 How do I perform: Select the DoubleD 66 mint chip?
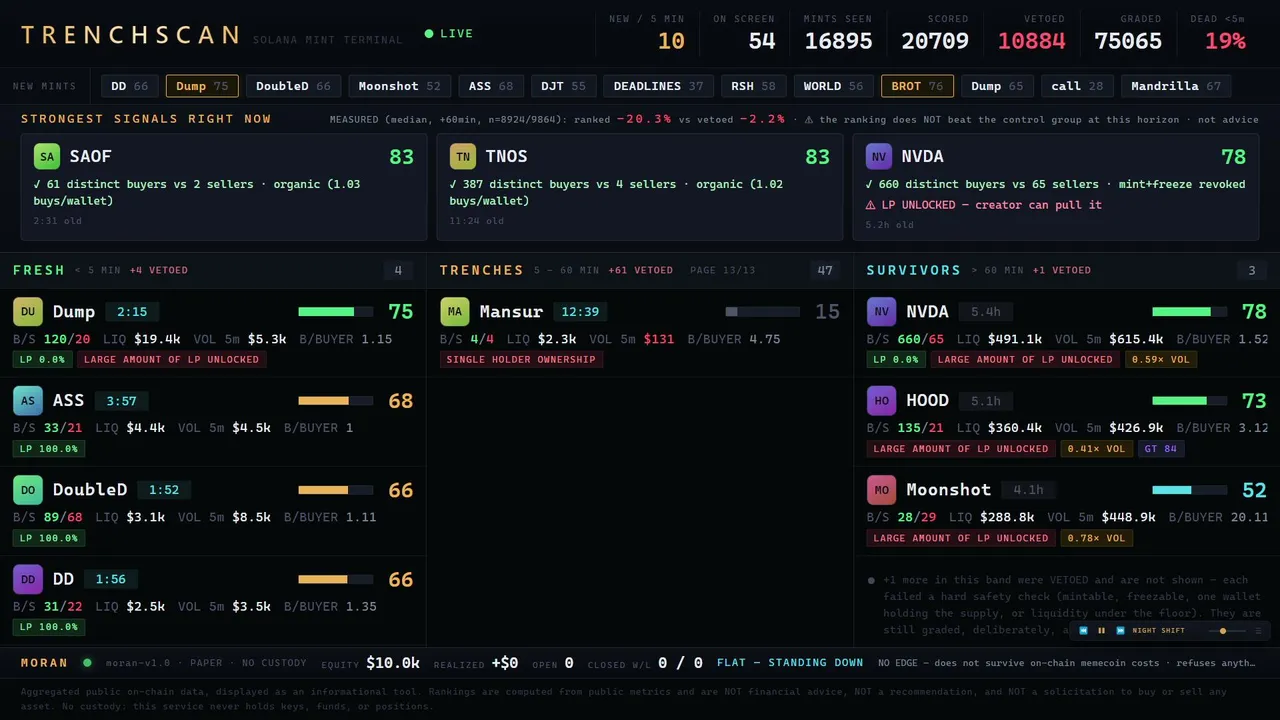pyautogui.click(x=293, y=86)
